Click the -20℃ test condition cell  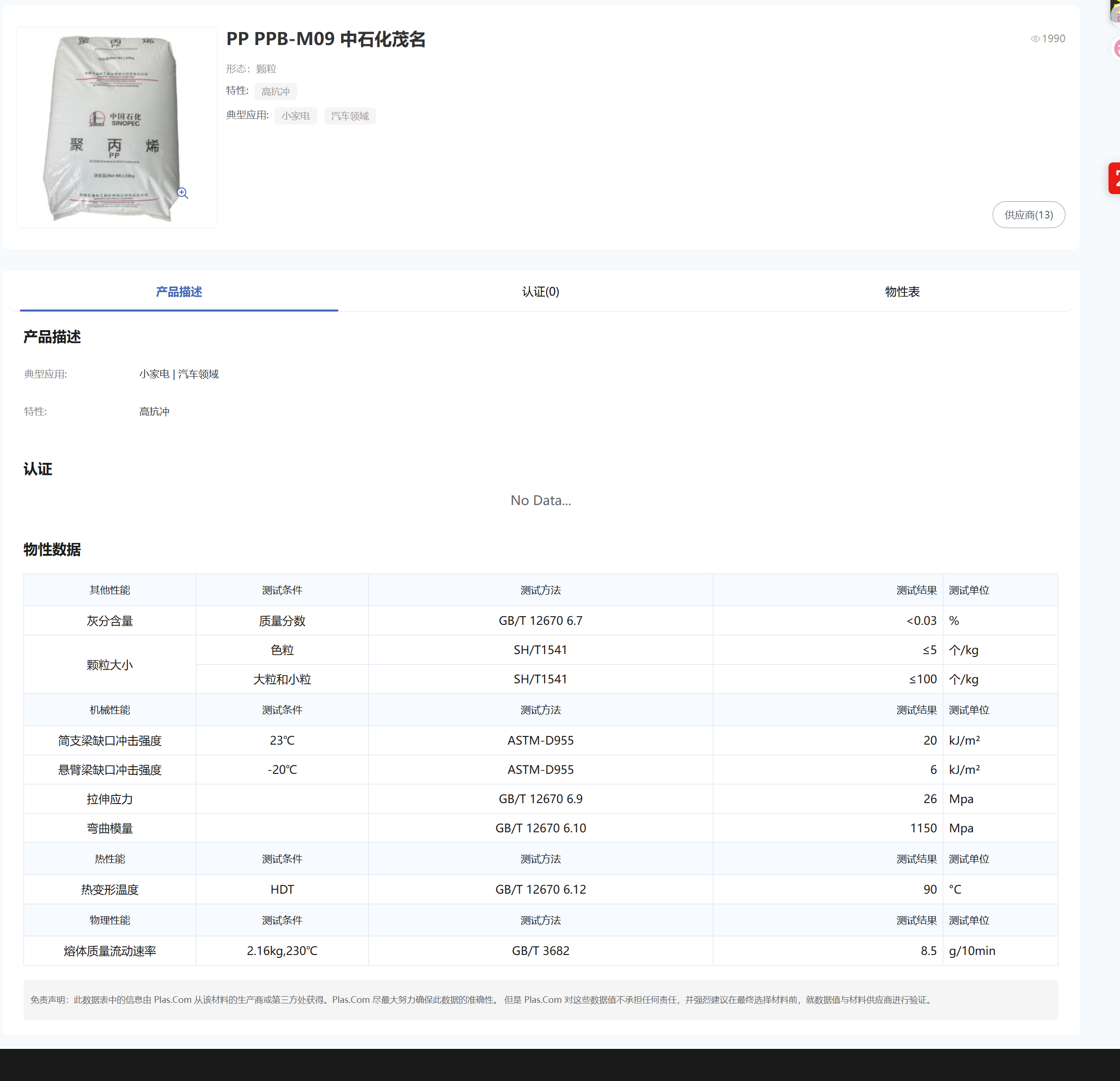click(282, 770)
